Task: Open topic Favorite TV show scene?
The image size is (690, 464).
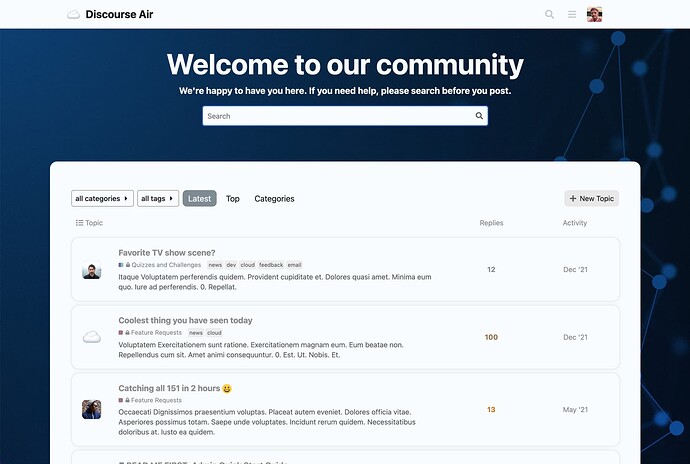Action: pyautogui.click(x=167, y=253)
